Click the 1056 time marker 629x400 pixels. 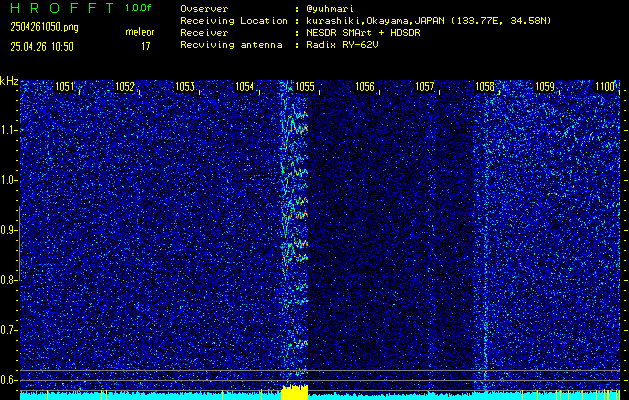click(365, 87)
